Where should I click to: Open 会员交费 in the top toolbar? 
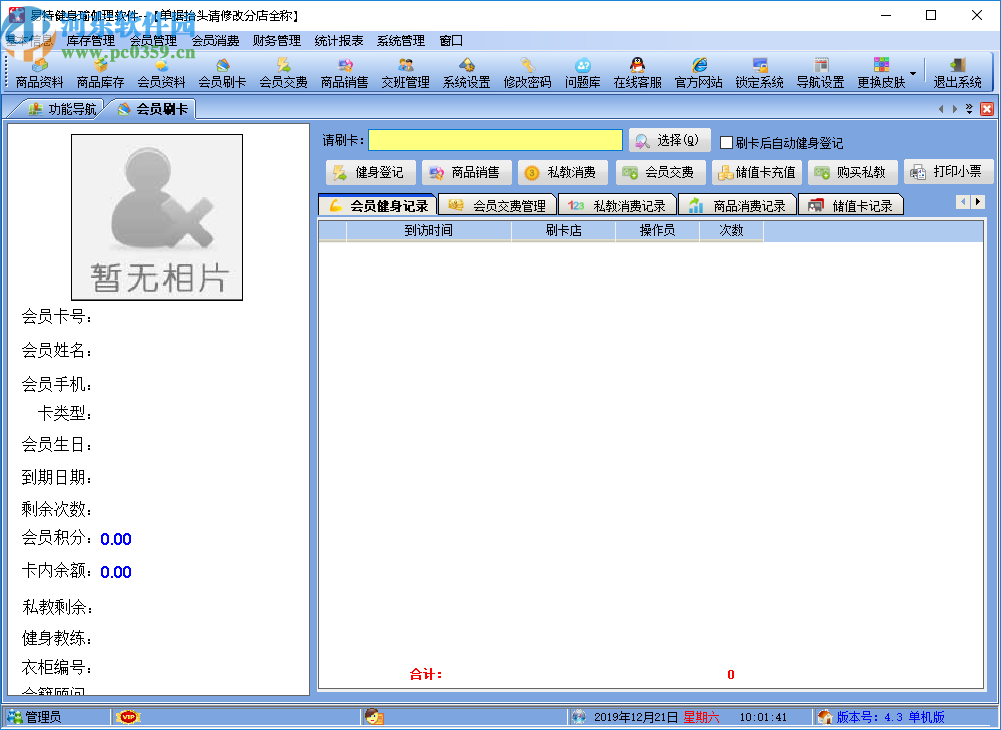(x=283, y=73)
